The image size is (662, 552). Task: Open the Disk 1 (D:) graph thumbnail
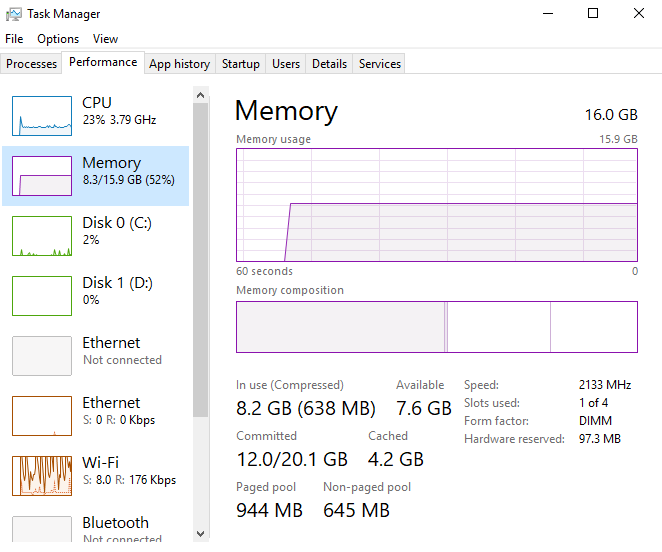click(42, 296)
